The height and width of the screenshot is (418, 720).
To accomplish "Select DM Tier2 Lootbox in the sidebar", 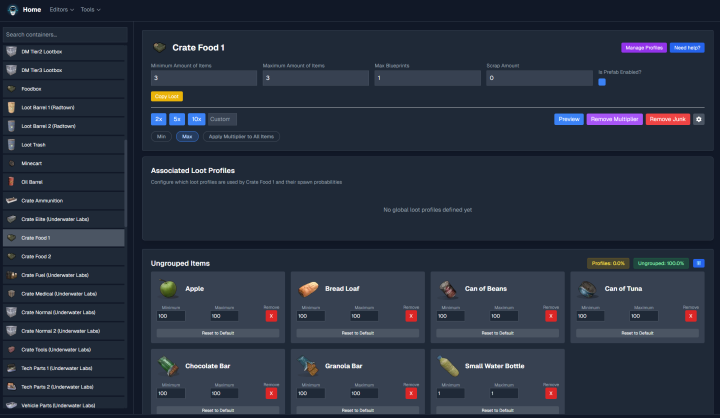I will pyautogui.click(x=64, y=52).
